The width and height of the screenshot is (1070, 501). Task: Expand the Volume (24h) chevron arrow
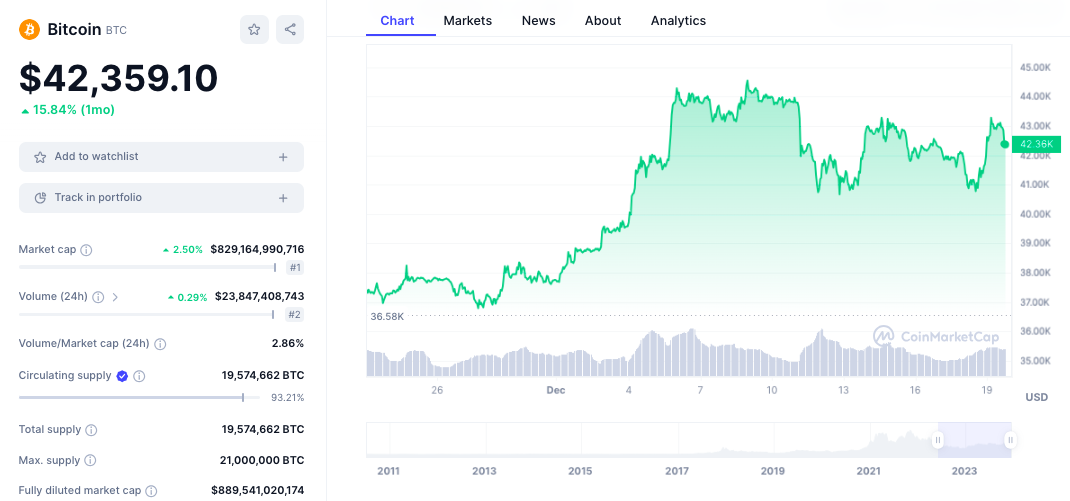[x=115, y=297]
